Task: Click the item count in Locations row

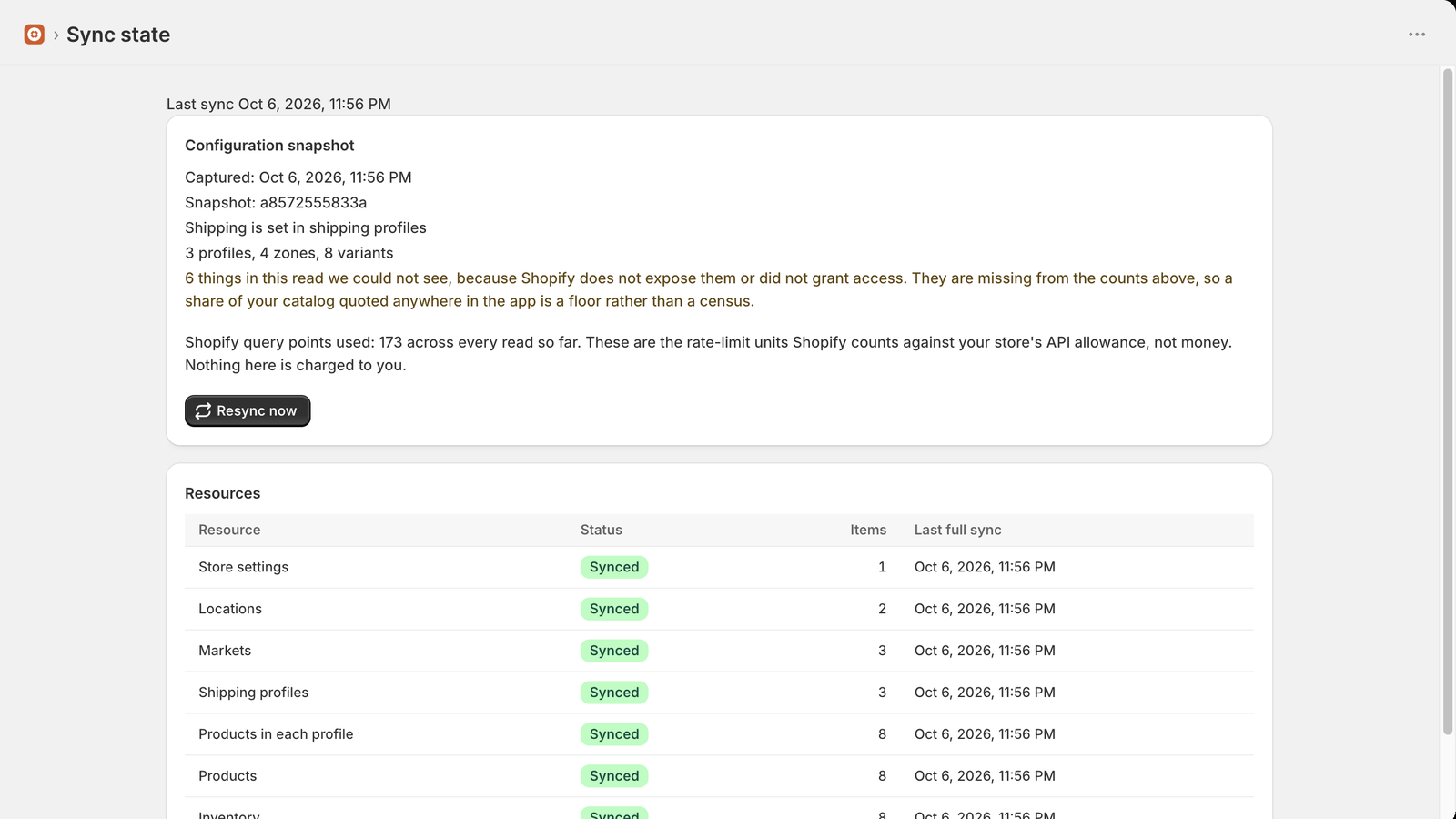Action: (x=882, y=609)
